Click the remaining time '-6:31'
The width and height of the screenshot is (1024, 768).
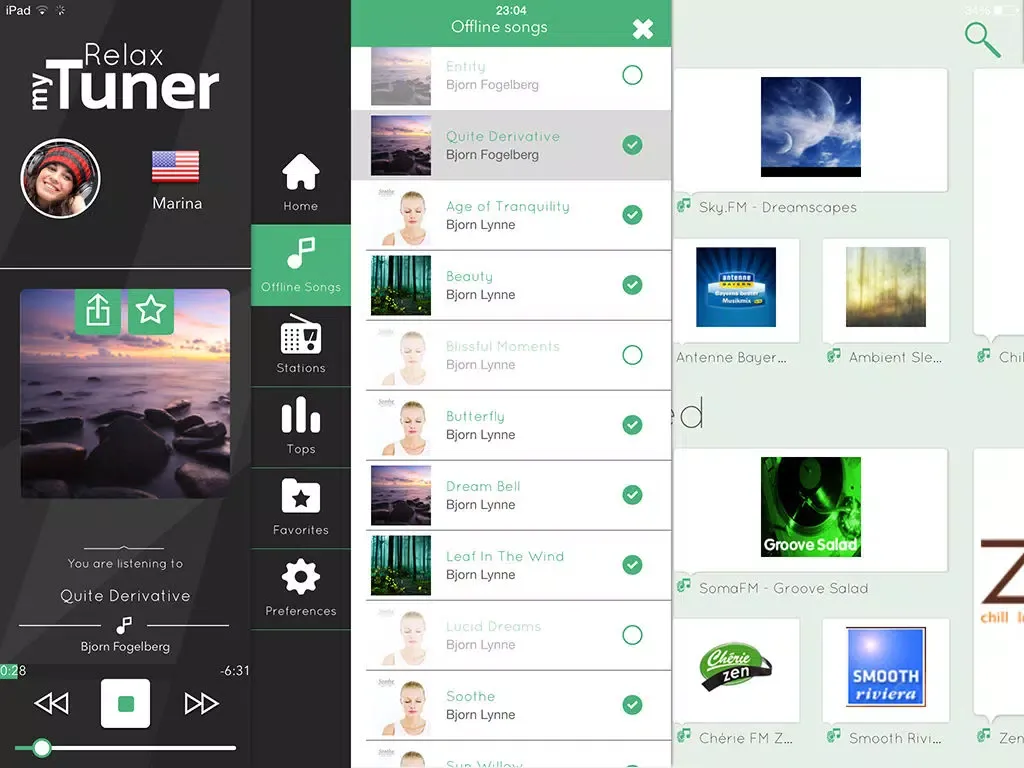click(x=234, y=671)
